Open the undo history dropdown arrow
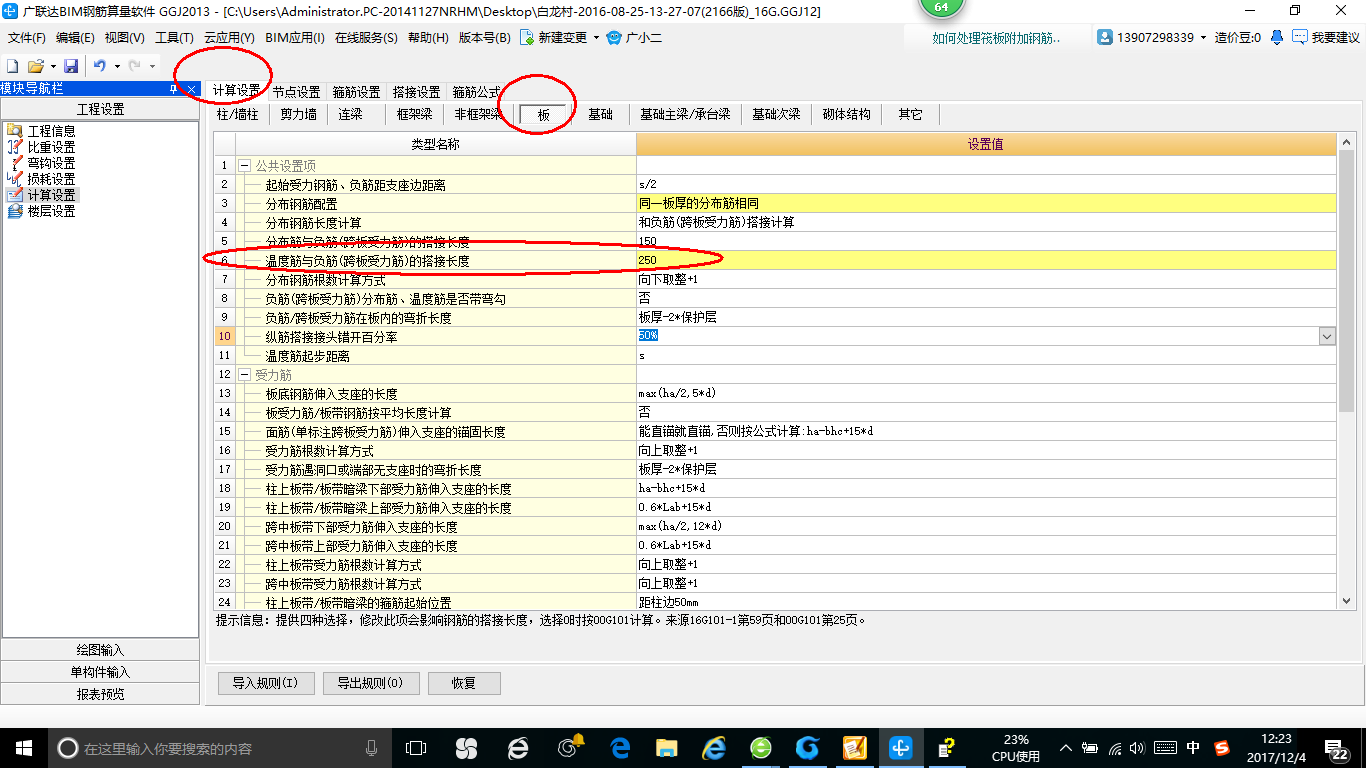1366x768 pixels. 117,66
